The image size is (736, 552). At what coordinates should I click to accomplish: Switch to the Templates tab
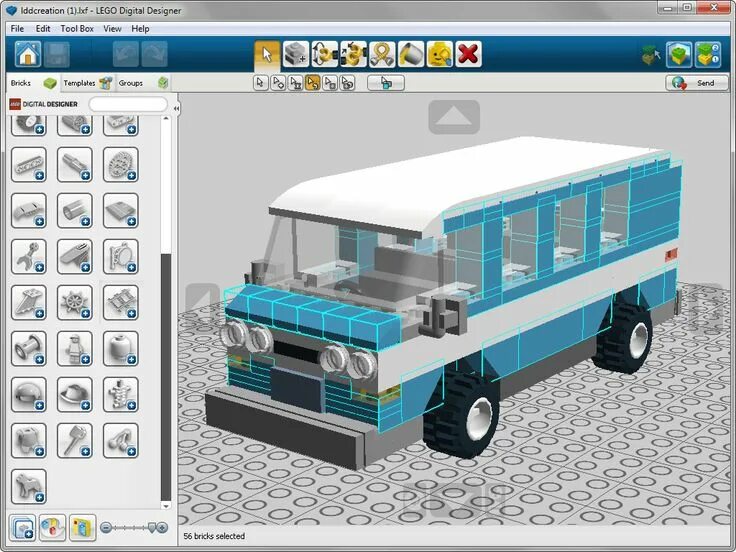pyautogui.click(x=88, y=83)
